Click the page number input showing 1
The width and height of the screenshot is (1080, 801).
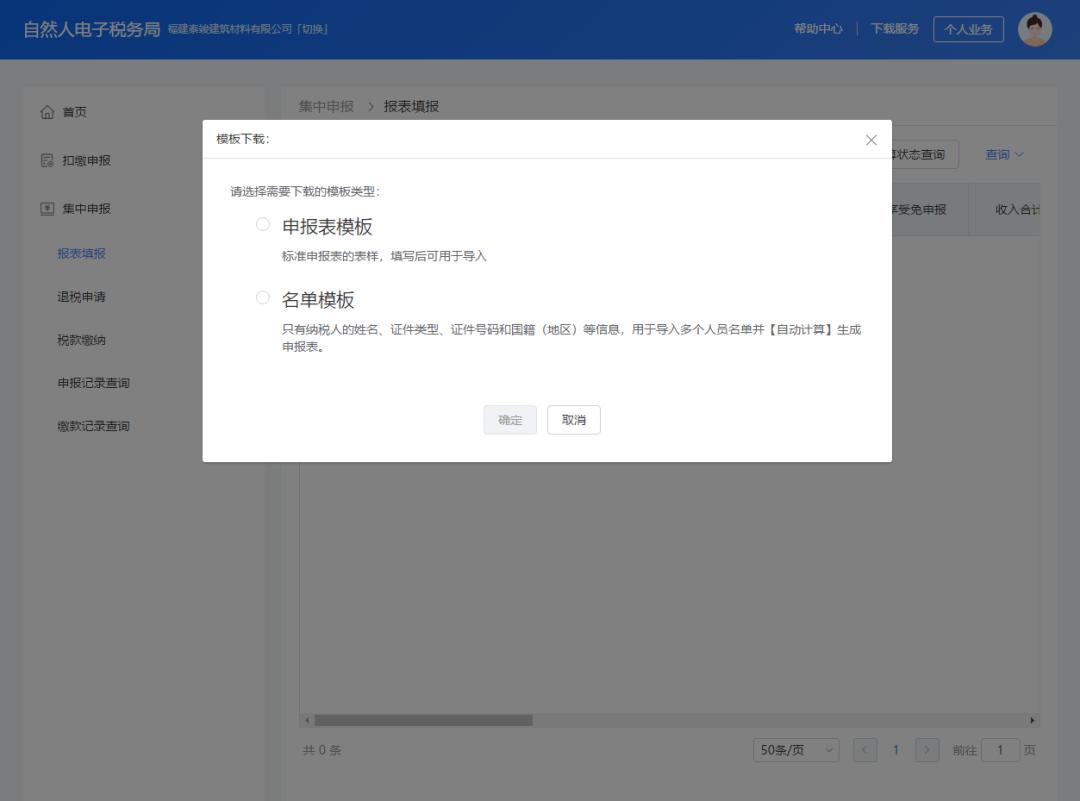tap(1001, 749)
